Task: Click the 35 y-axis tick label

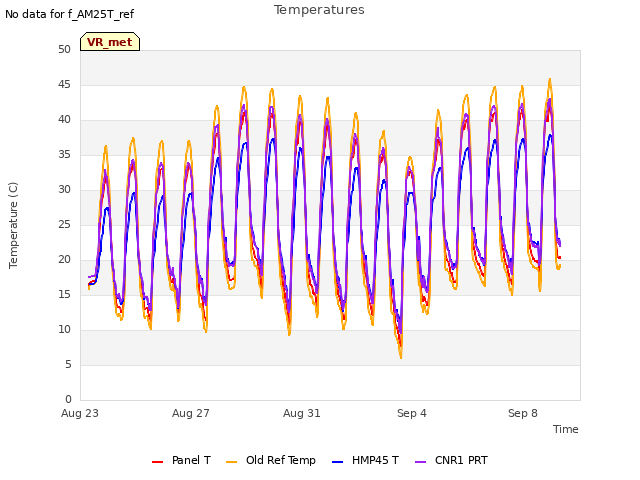Action: (x=64, y=155)
